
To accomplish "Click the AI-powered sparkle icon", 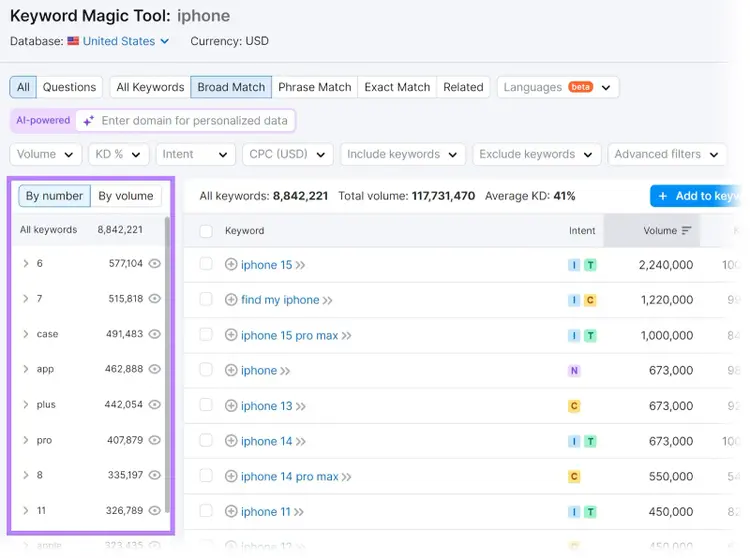I will (x=88, y=120).
